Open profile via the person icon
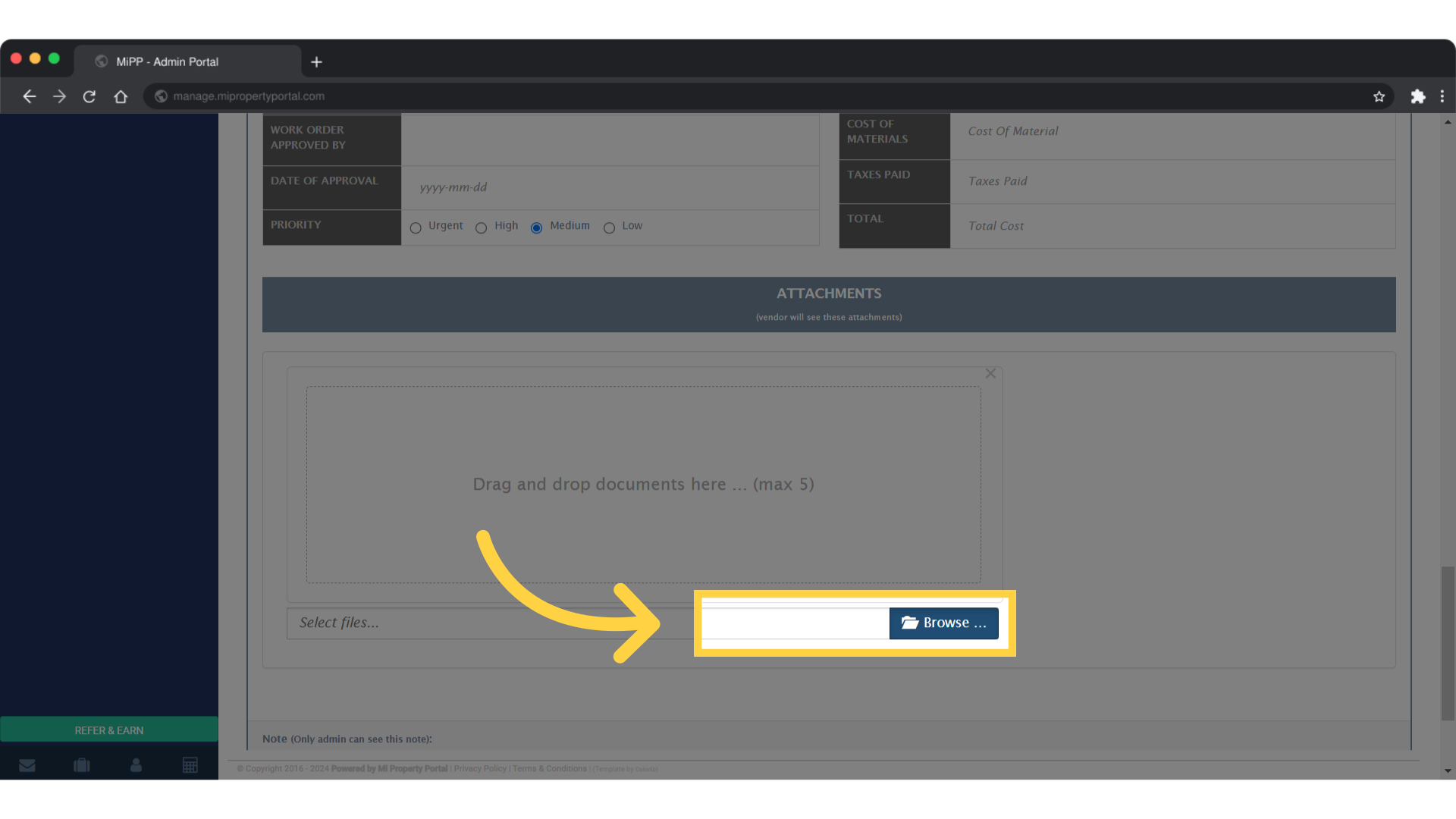The width and height of the screenshot is (1456, 819). pyautogui.click(x=136, y=765)
